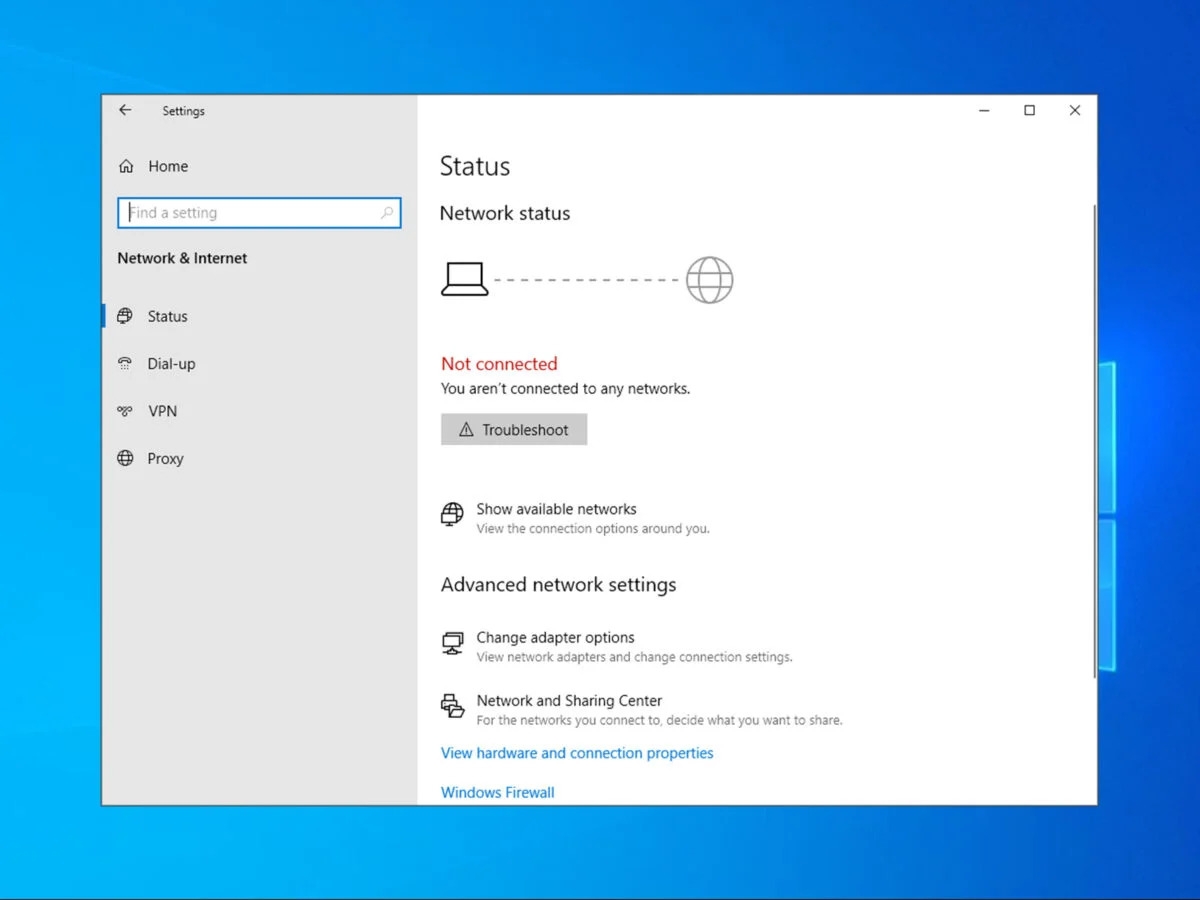Click the VPN connection icon

point(125,411)
